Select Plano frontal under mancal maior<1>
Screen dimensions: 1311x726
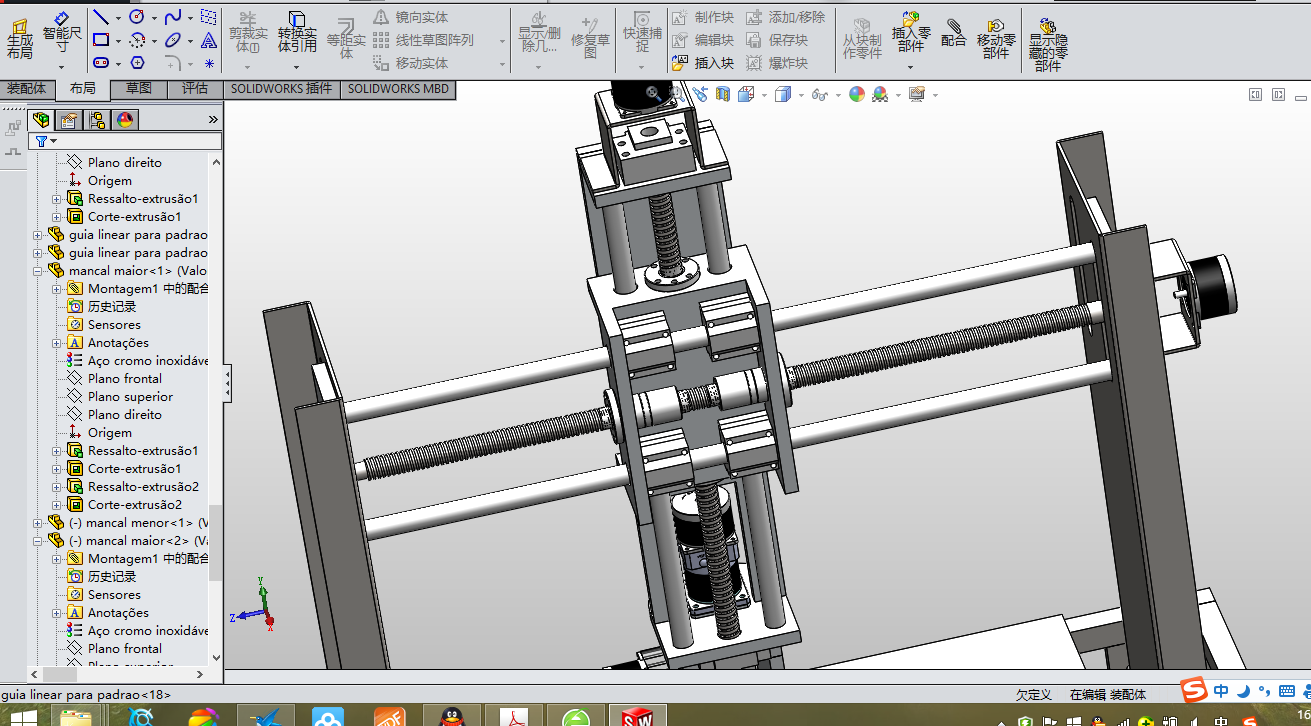pyautogui.click(x=124, y=379)
